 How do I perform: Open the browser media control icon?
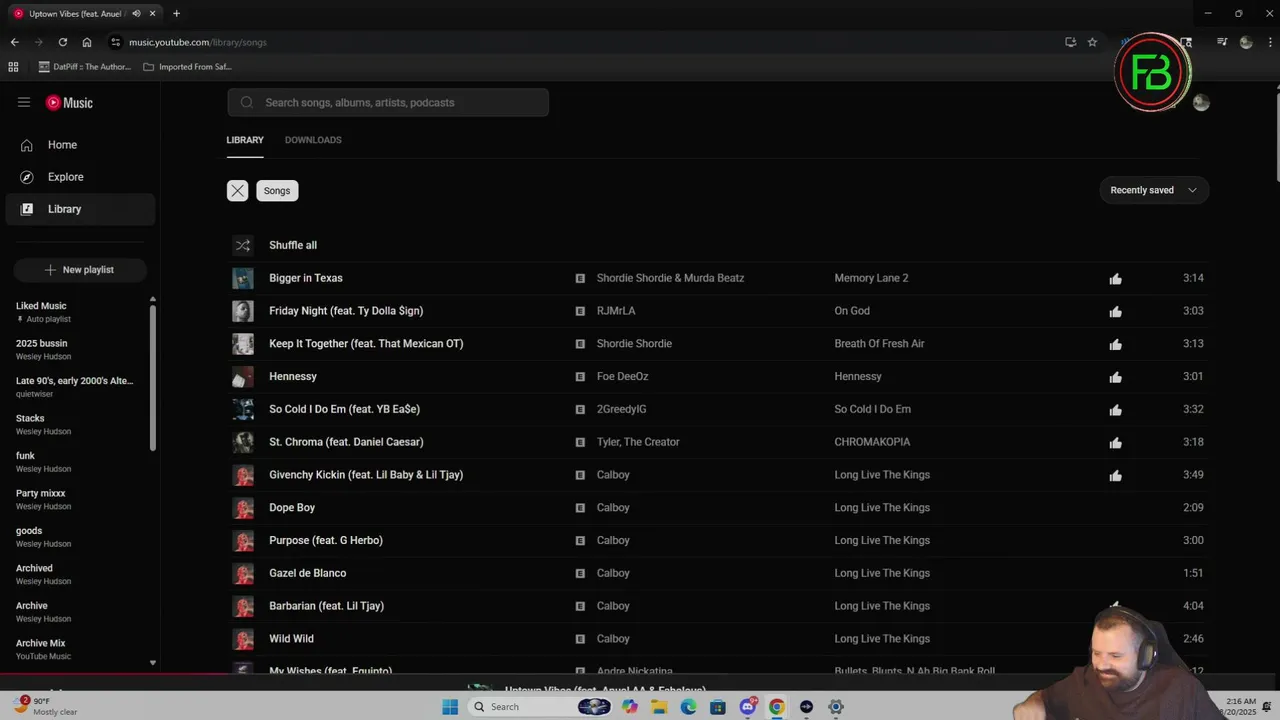(x=1222, y=42)
